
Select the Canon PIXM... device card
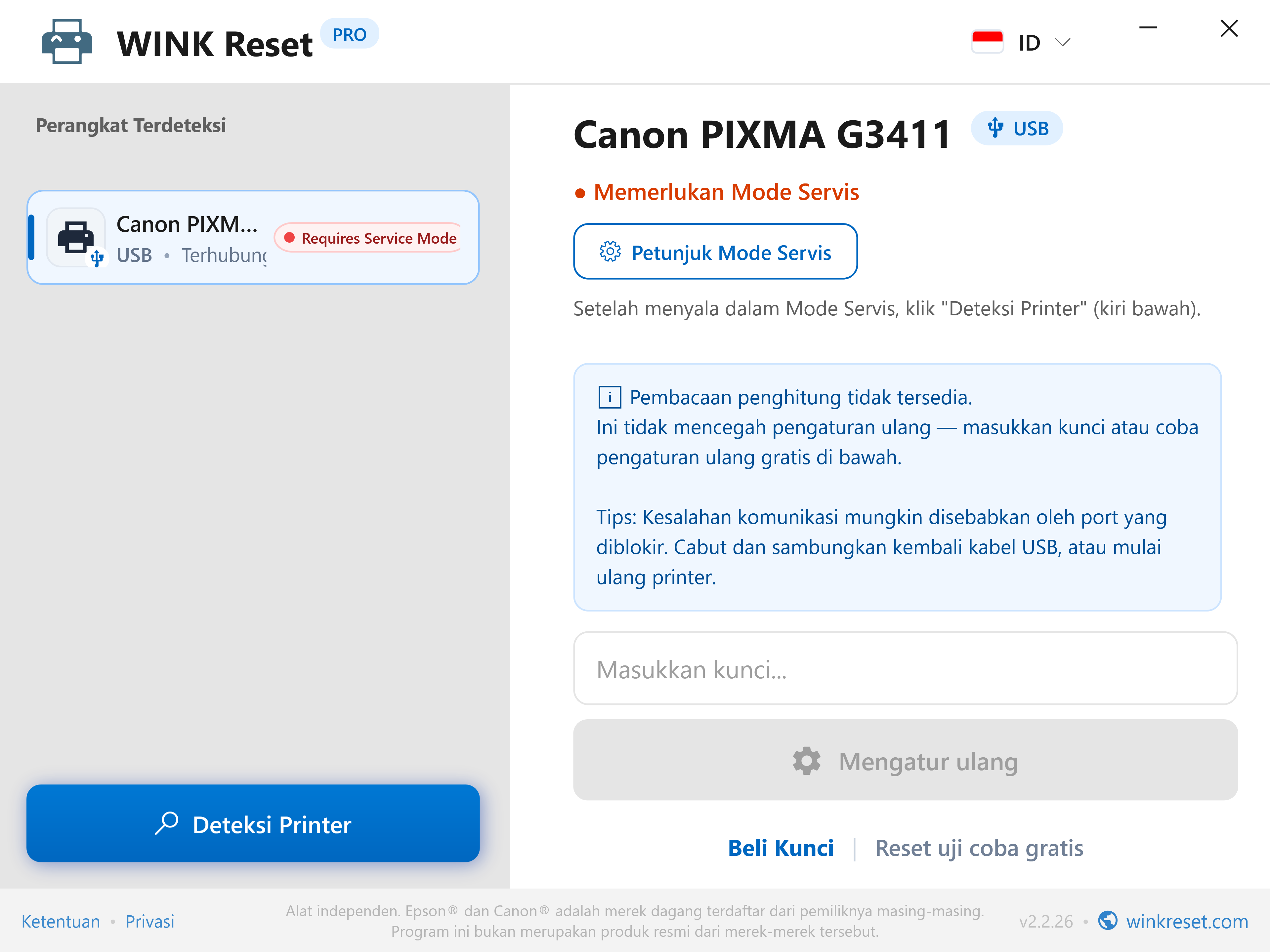253,238
